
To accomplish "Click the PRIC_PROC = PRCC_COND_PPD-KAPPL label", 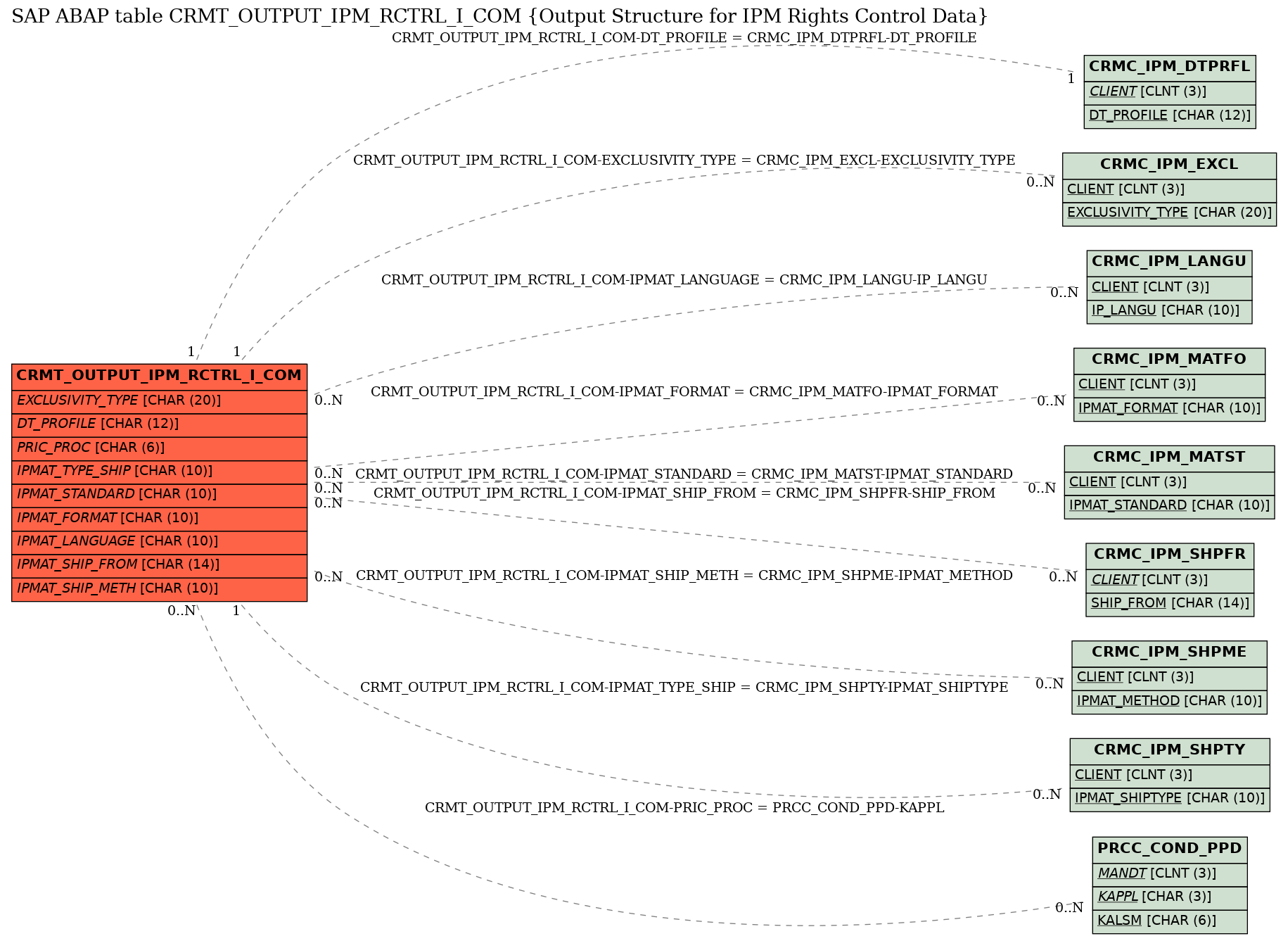I will (684, 808).
